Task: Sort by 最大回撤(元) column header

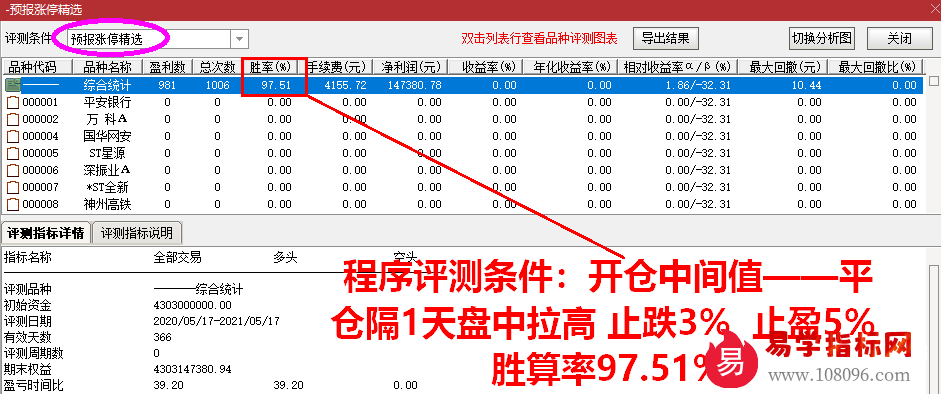Action: [x=783, y=67]
